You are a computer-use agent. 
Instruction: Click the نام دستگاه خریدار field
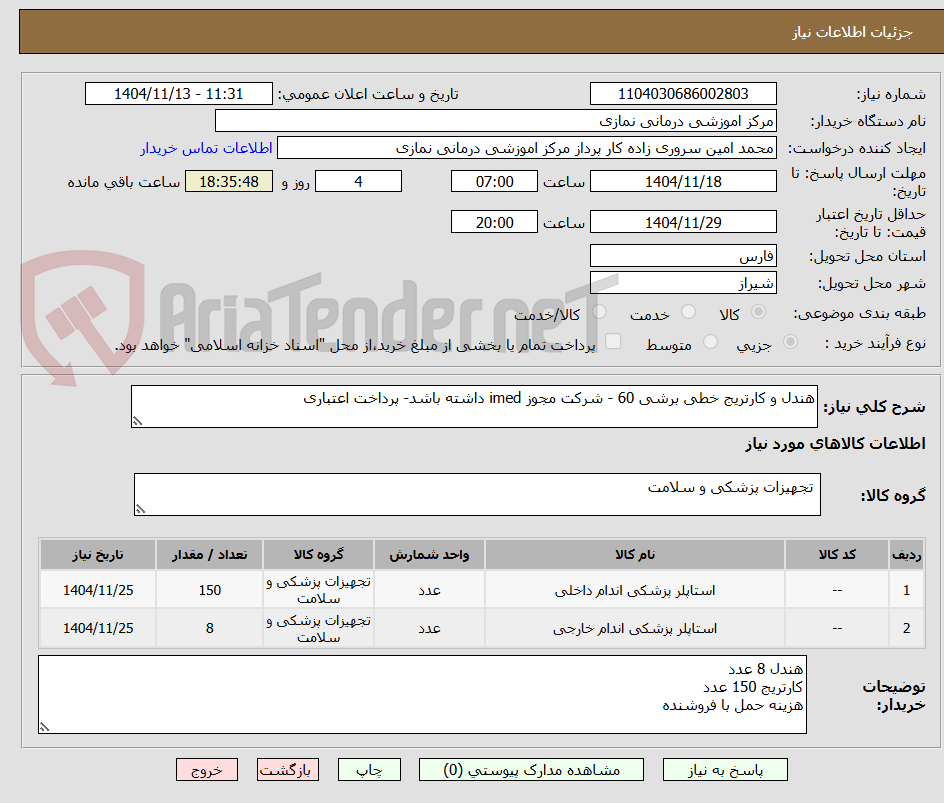pos(495,121)
